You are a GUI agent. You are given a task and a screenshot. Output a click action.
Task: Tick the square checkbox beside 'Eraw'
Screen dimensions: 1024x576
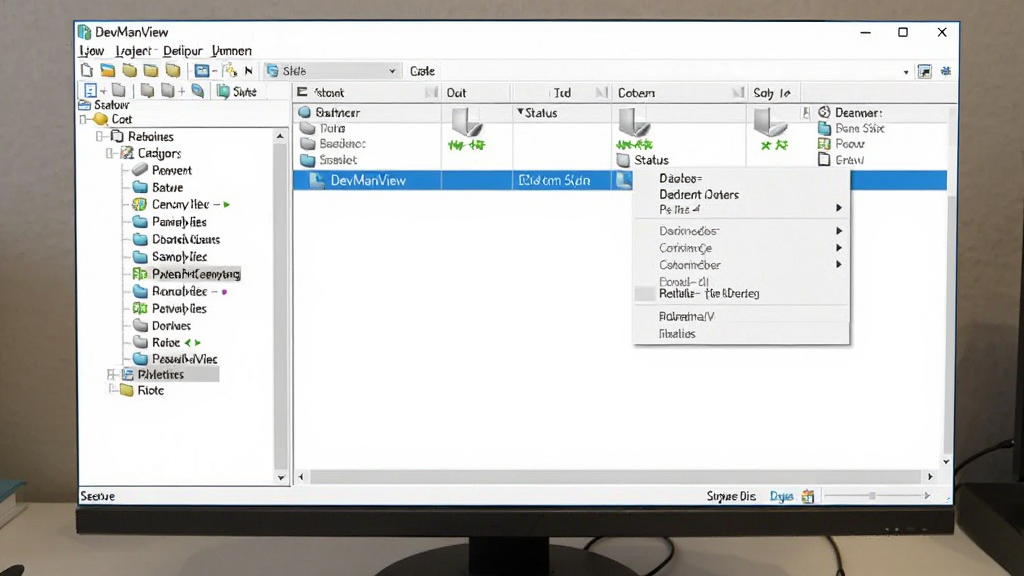(x=824, y=159)
